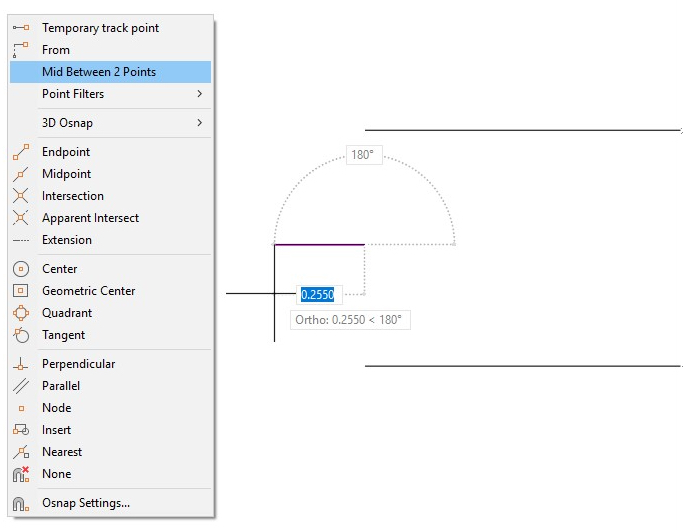This screenshot has width=683, height=530.
Task: Choose the Quadrant menu entry
Action: pyautogui.click(x=110, y=313)
